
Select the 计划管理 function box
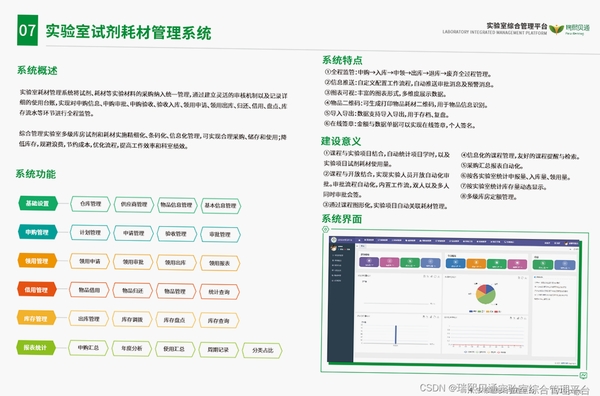coord(90,233)
